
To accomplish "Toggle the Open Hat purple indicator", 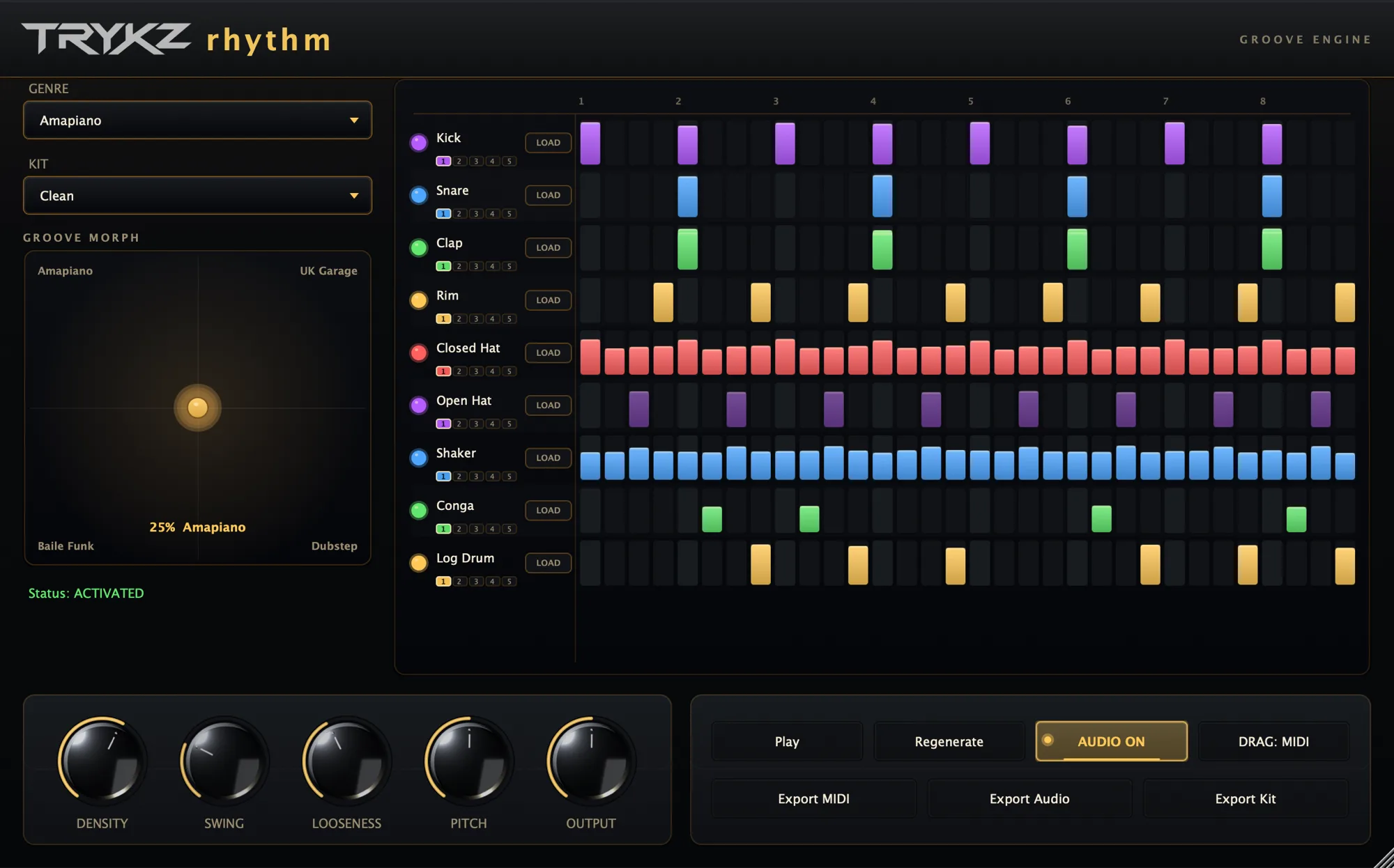I will click(418, 405).
